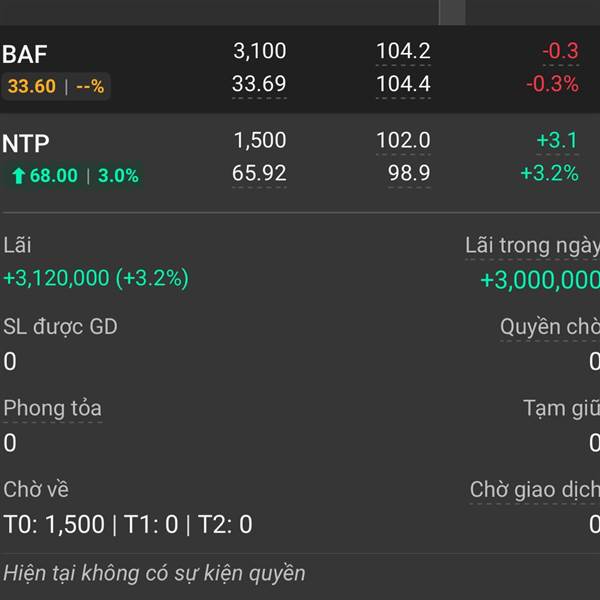Tap BAF cost value 104.4
Screen dimensions: 600x600
click(403, 84)
